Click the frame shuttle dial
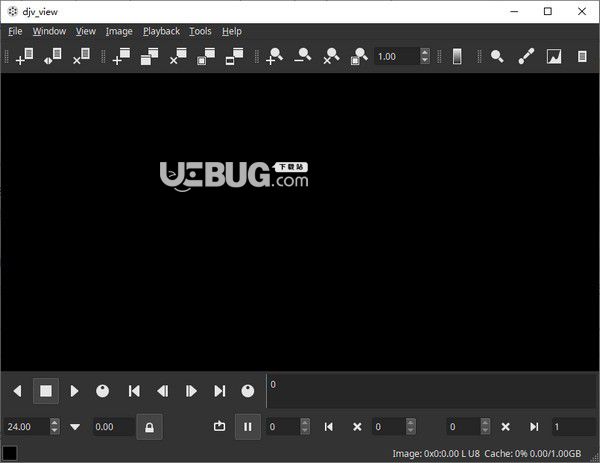Viewport: 600px width, 463px height. (x=248, y=391)
